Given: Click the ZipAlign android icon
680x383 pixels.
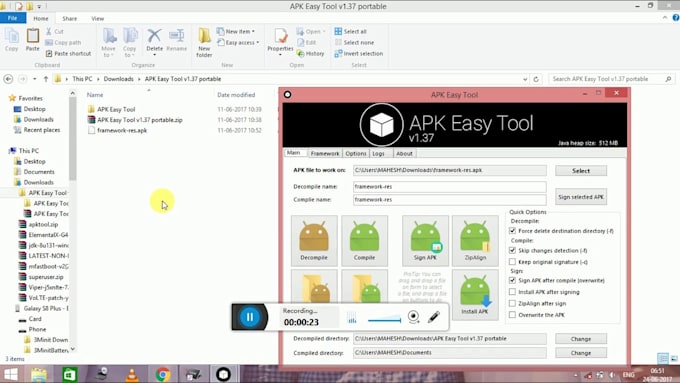Looking at the screenshot, I should click(475, 240).
